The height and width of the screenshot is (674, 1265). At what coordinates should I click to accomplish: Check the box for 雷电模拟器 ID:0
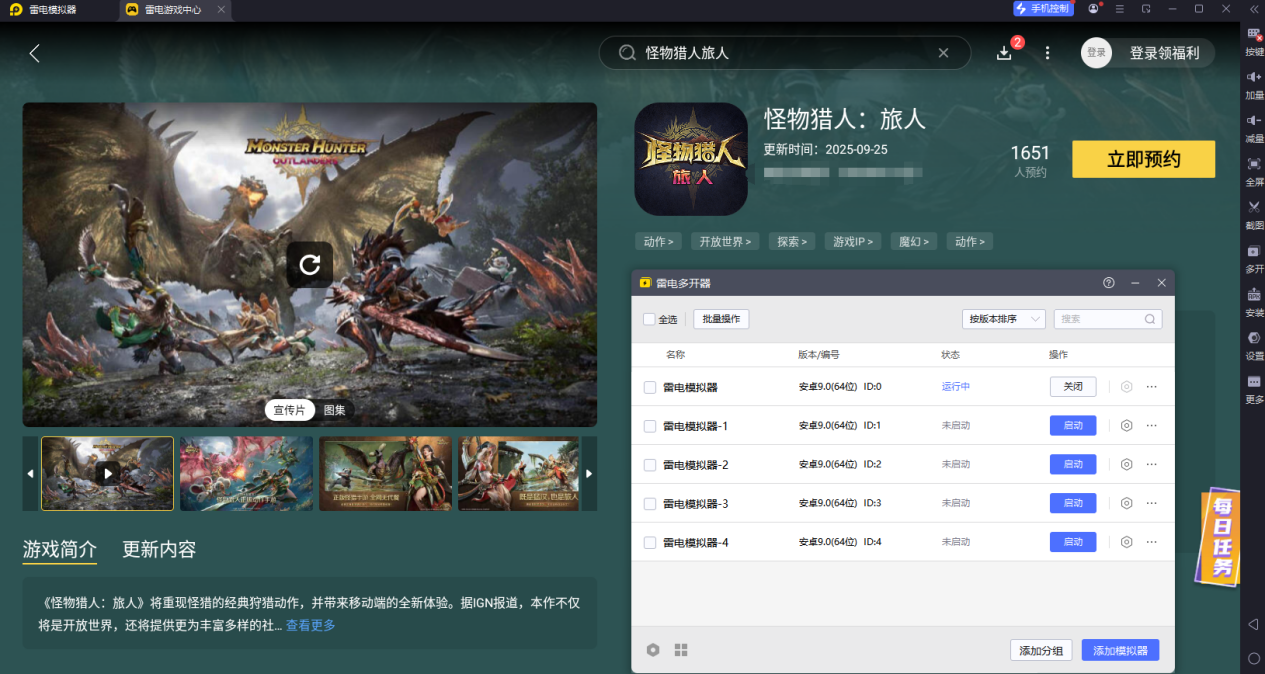650,387
